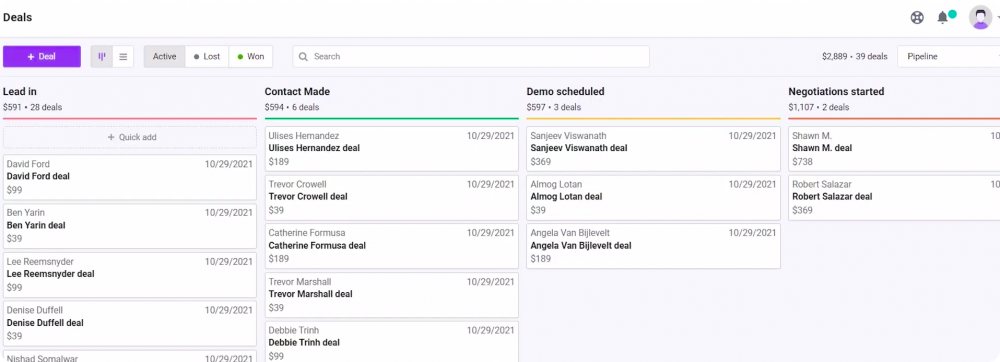Click the Demo scheduled column header
The width and height of the screenshot is (1000, 362).
[x=565, y=92]
